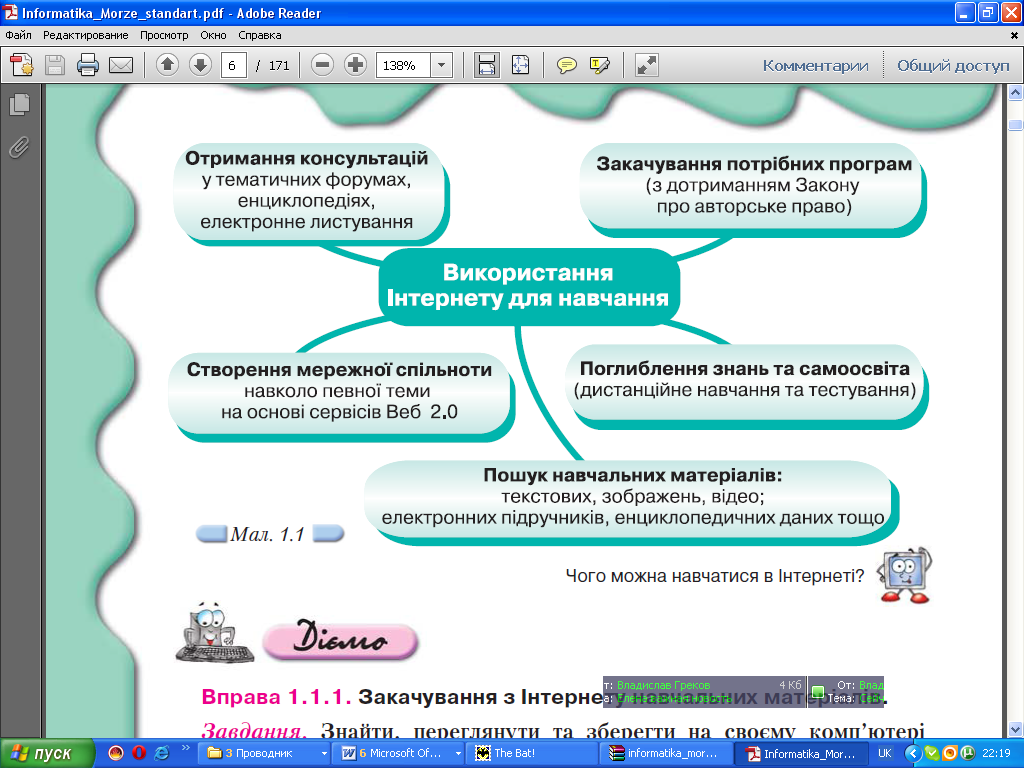Open the Просмотр menu

[x=164, y=35]
